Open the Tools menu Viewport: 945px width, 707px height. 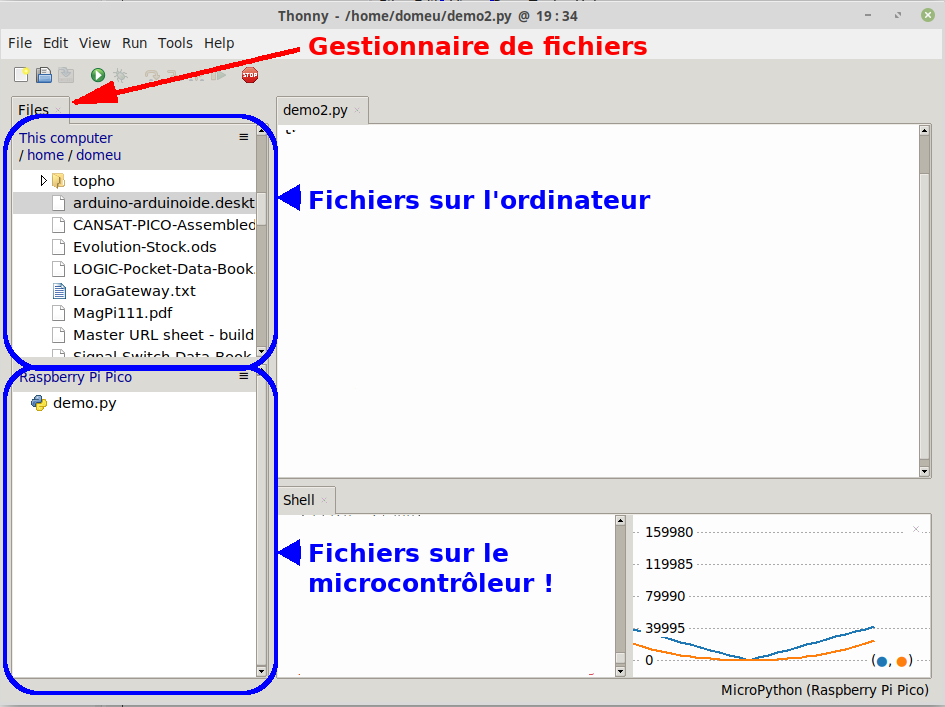tap(175, 43)
